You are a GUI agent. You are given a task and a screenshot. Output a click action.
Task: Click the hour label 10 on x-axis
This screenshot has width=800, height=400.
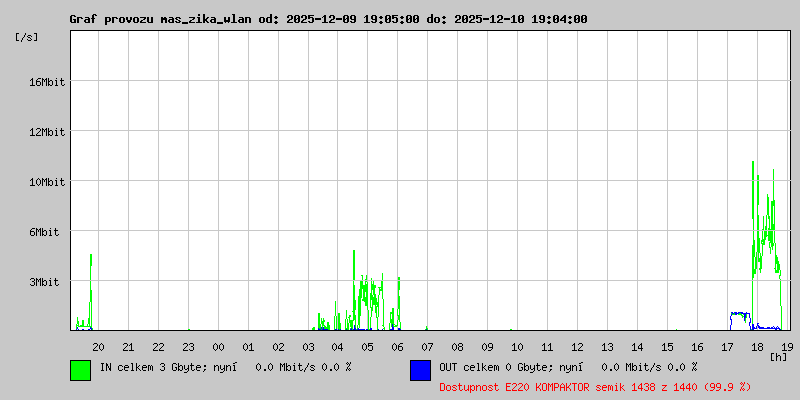[x=517, y=347]
